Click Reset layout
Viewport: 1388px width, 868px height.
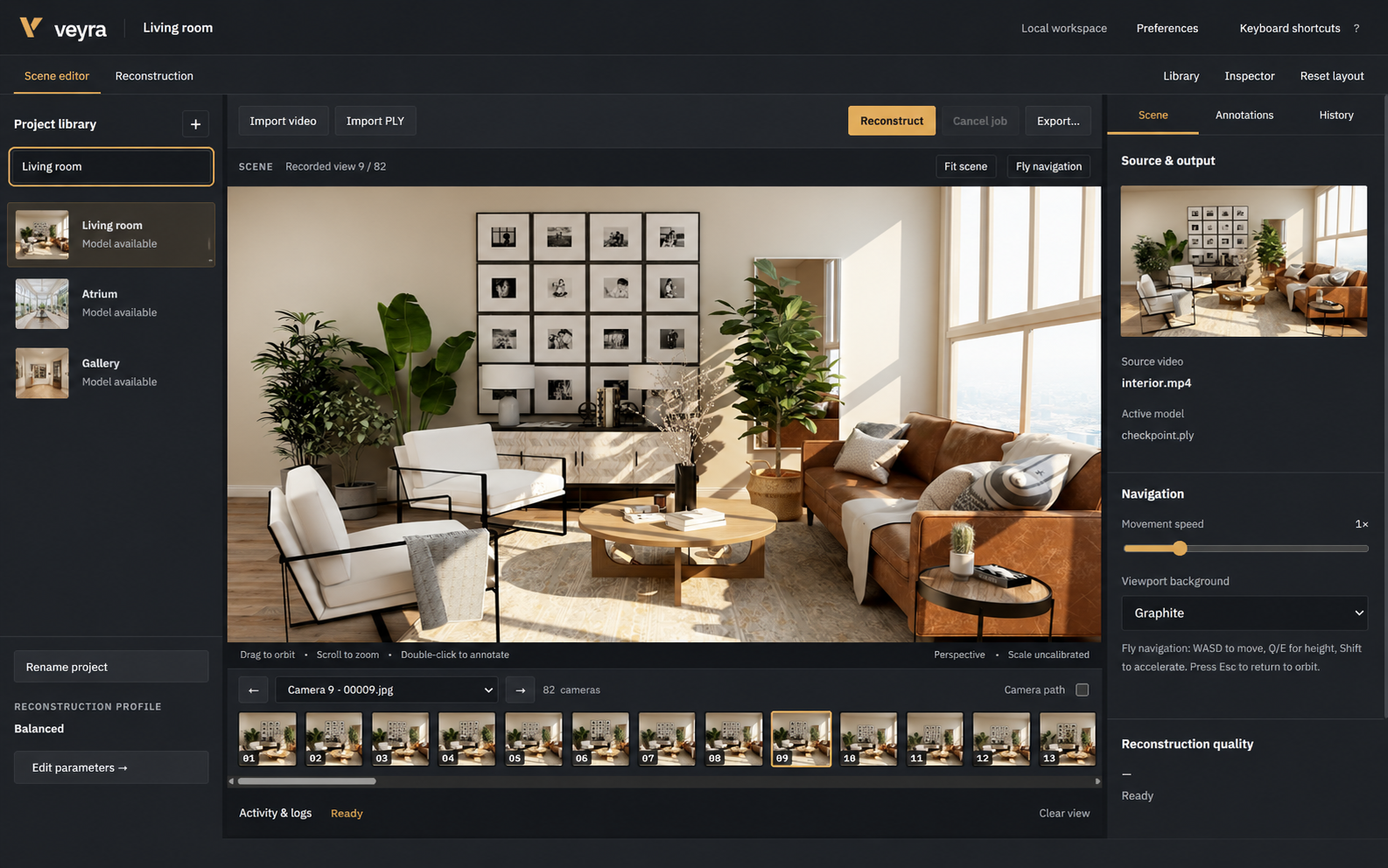tap(1332, 76)
